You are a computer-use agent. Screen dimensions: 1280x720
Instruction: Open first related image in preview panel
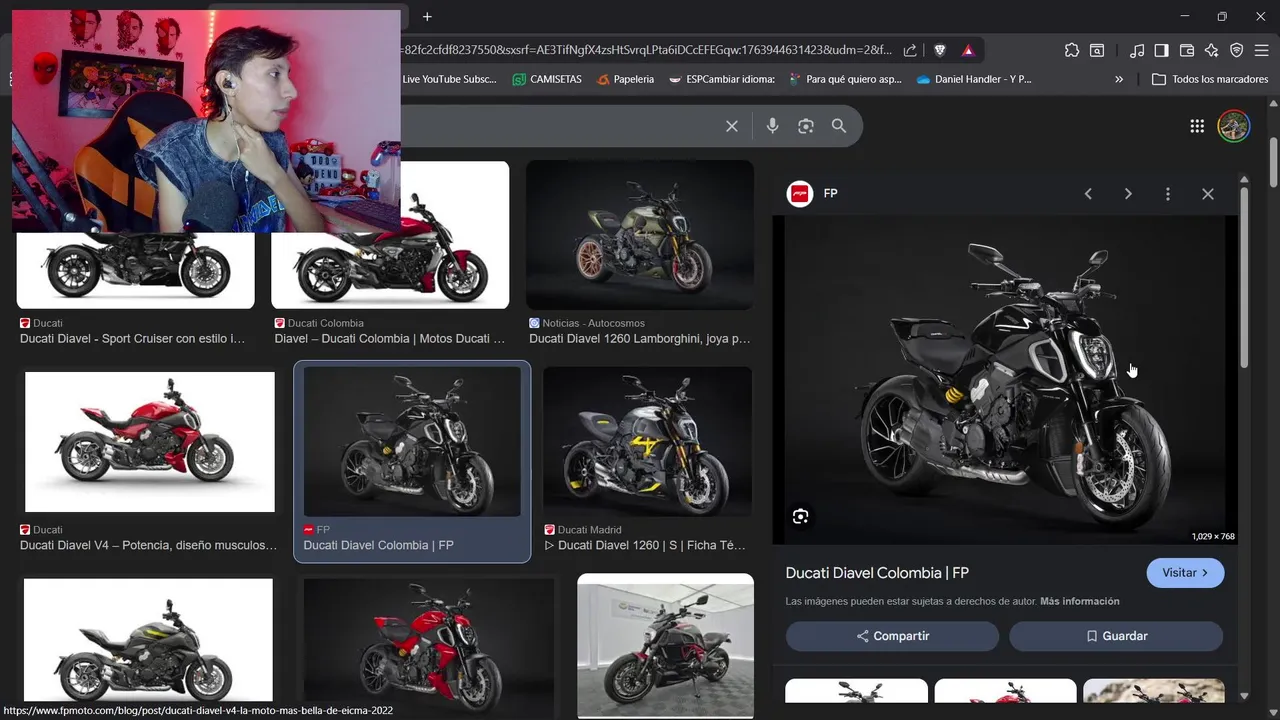coord(856,691)
